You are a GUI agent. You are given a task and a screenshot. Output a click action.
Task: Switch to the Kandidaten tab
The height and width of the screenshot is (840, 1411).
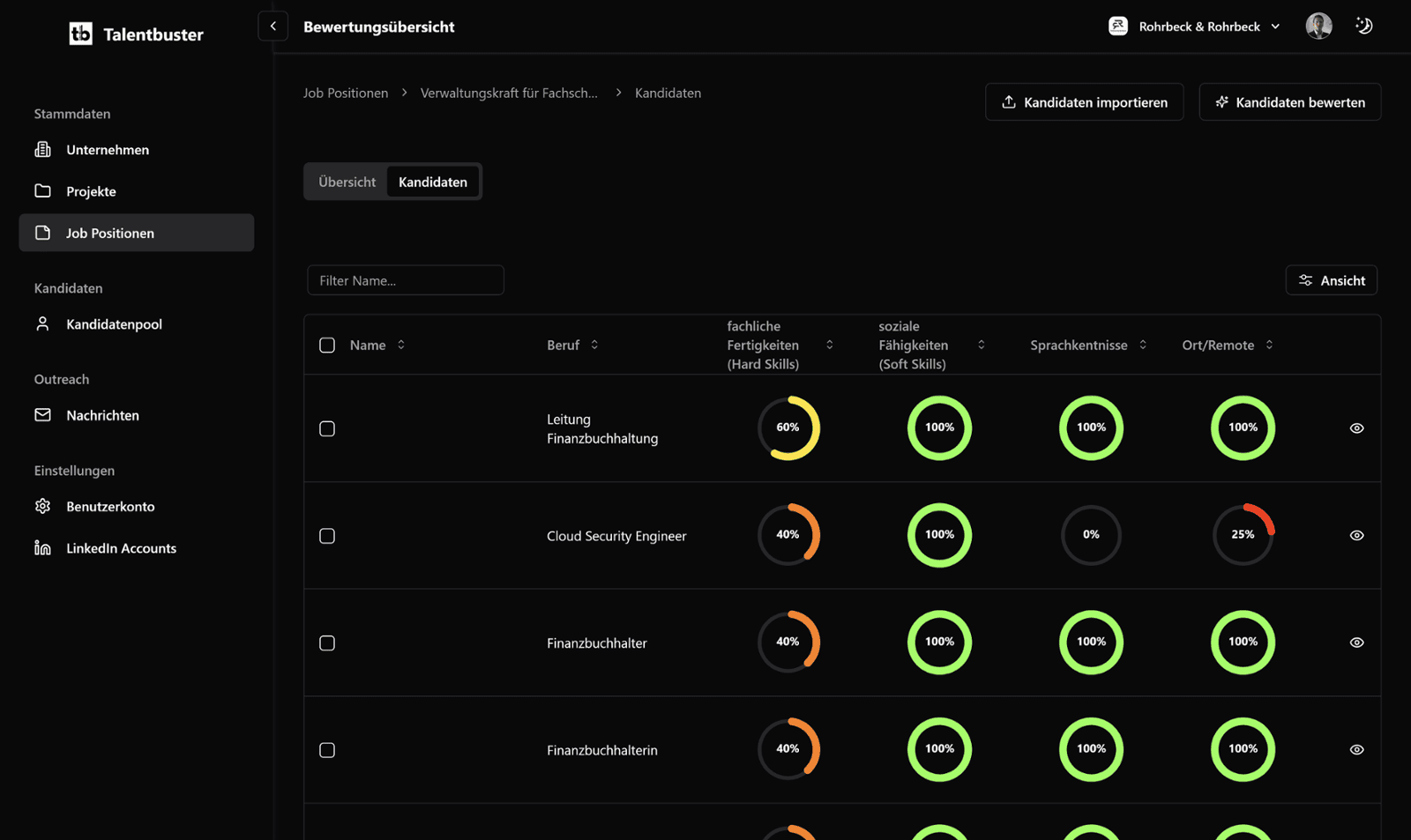coord(433,182)
